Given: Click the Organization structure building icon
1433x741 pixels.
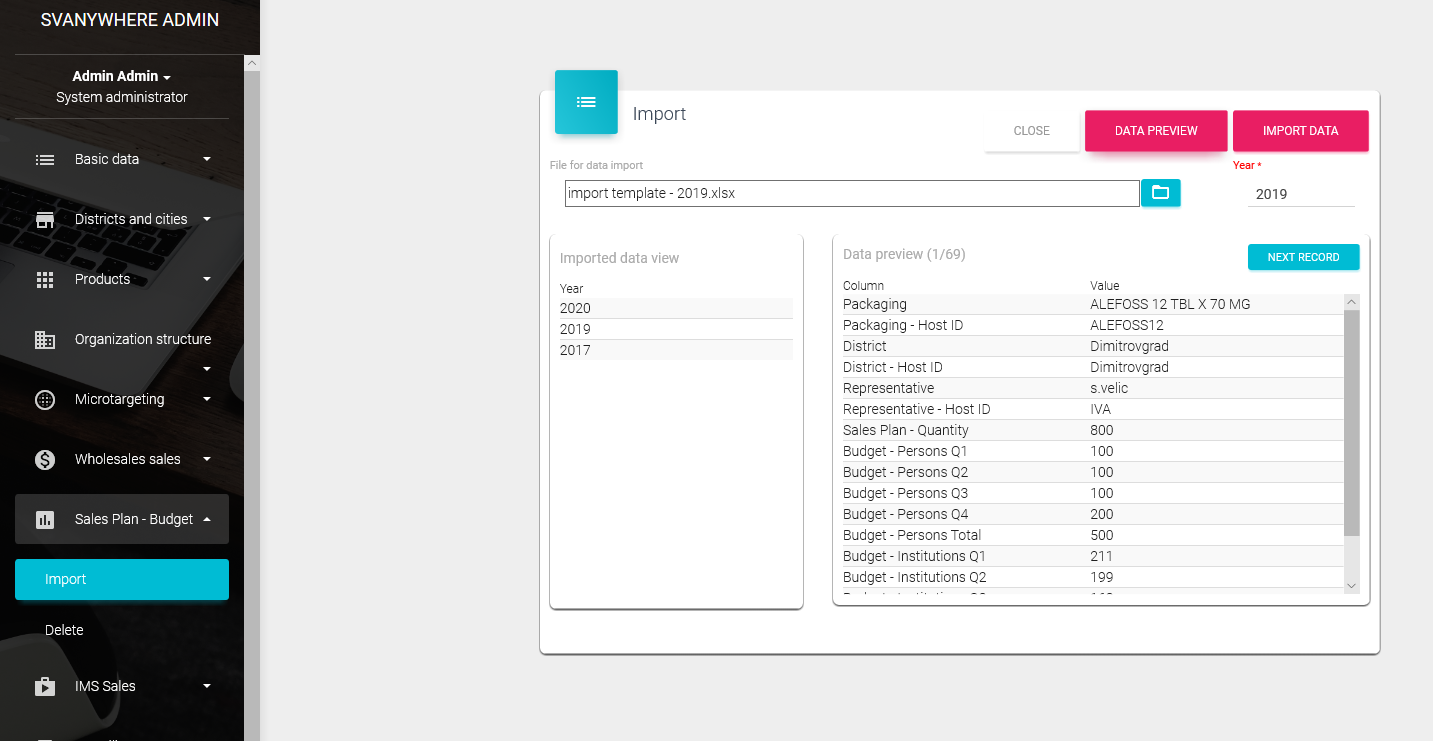Looking at the screenshot, I should [x=45, y=340].
